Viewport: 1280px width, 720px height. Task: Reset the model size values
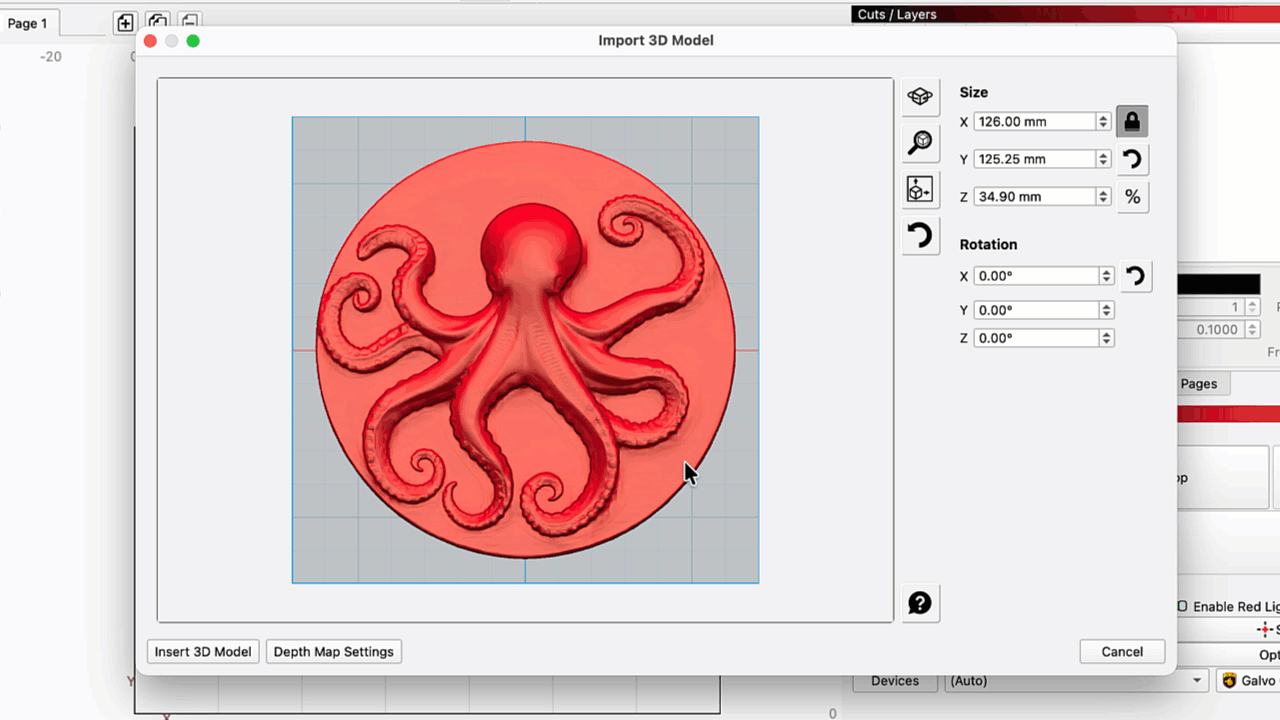point(1132,159)
